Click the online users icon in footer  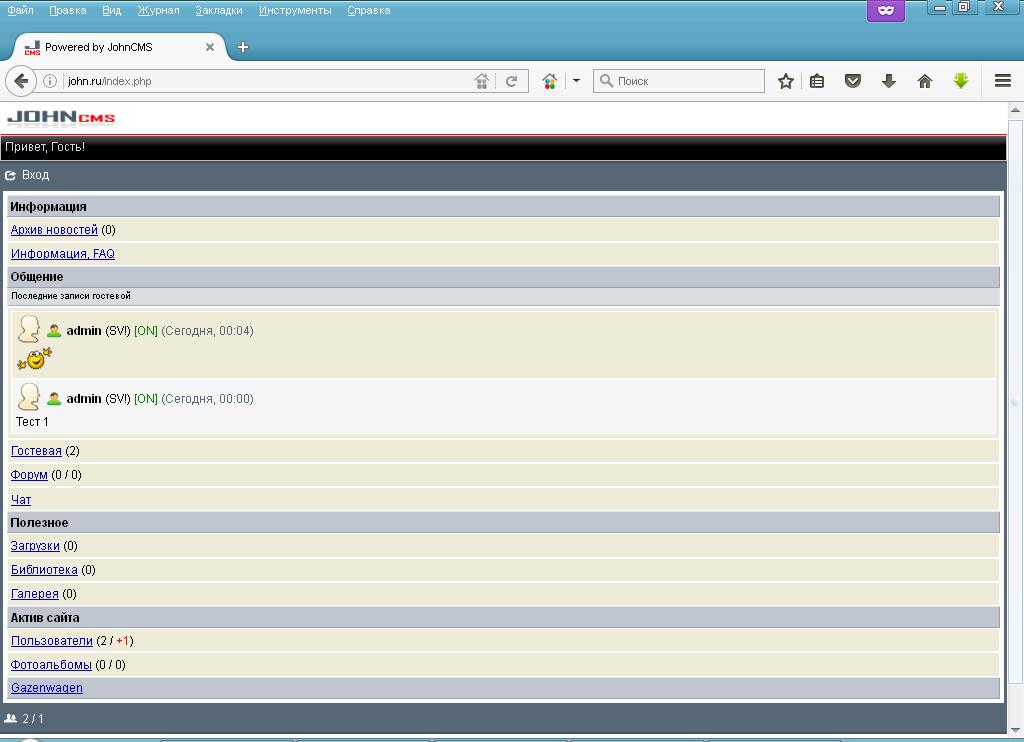(10, 718)
